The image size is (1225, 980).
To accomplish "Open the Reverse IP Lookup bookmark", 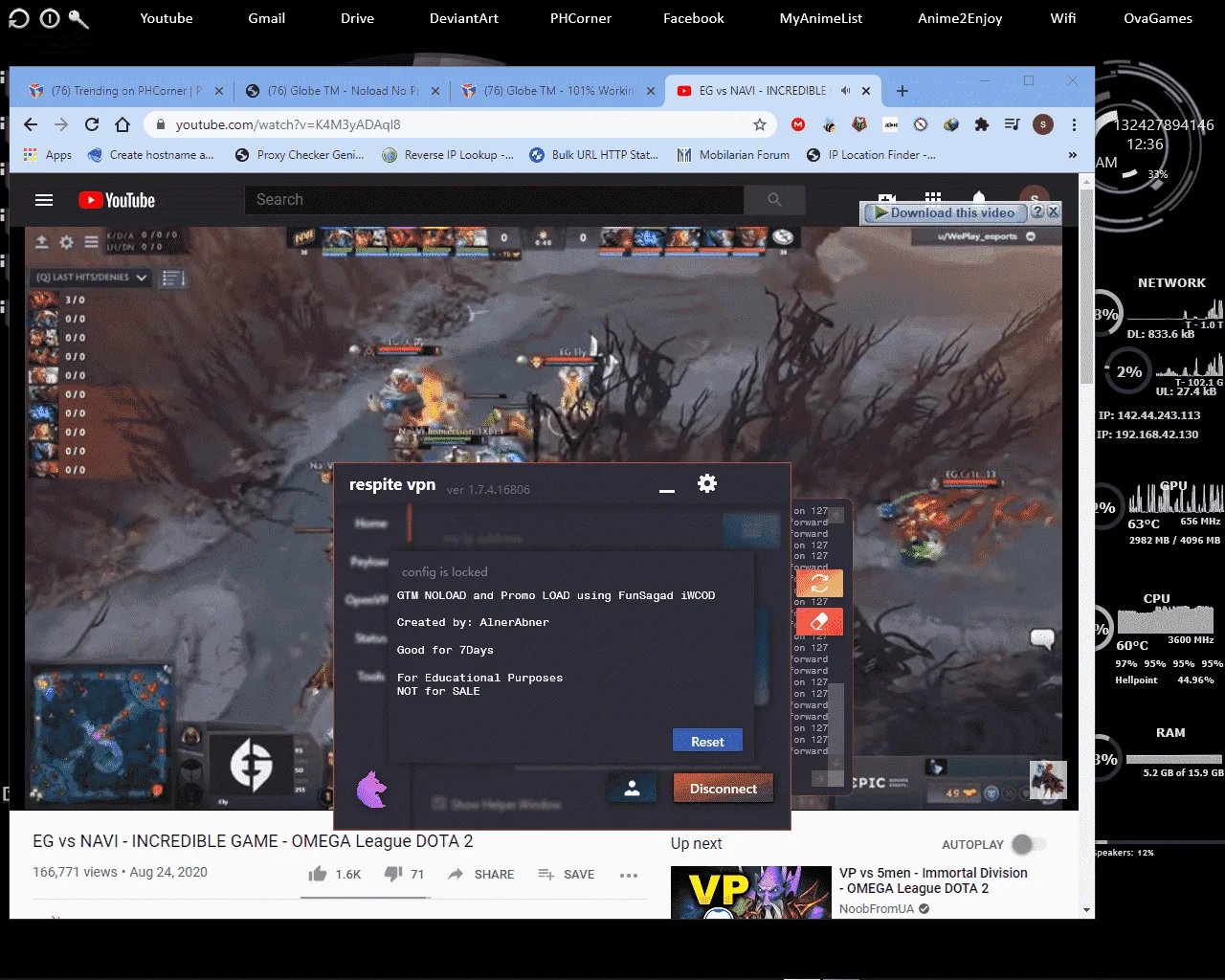I will point(448,155).
